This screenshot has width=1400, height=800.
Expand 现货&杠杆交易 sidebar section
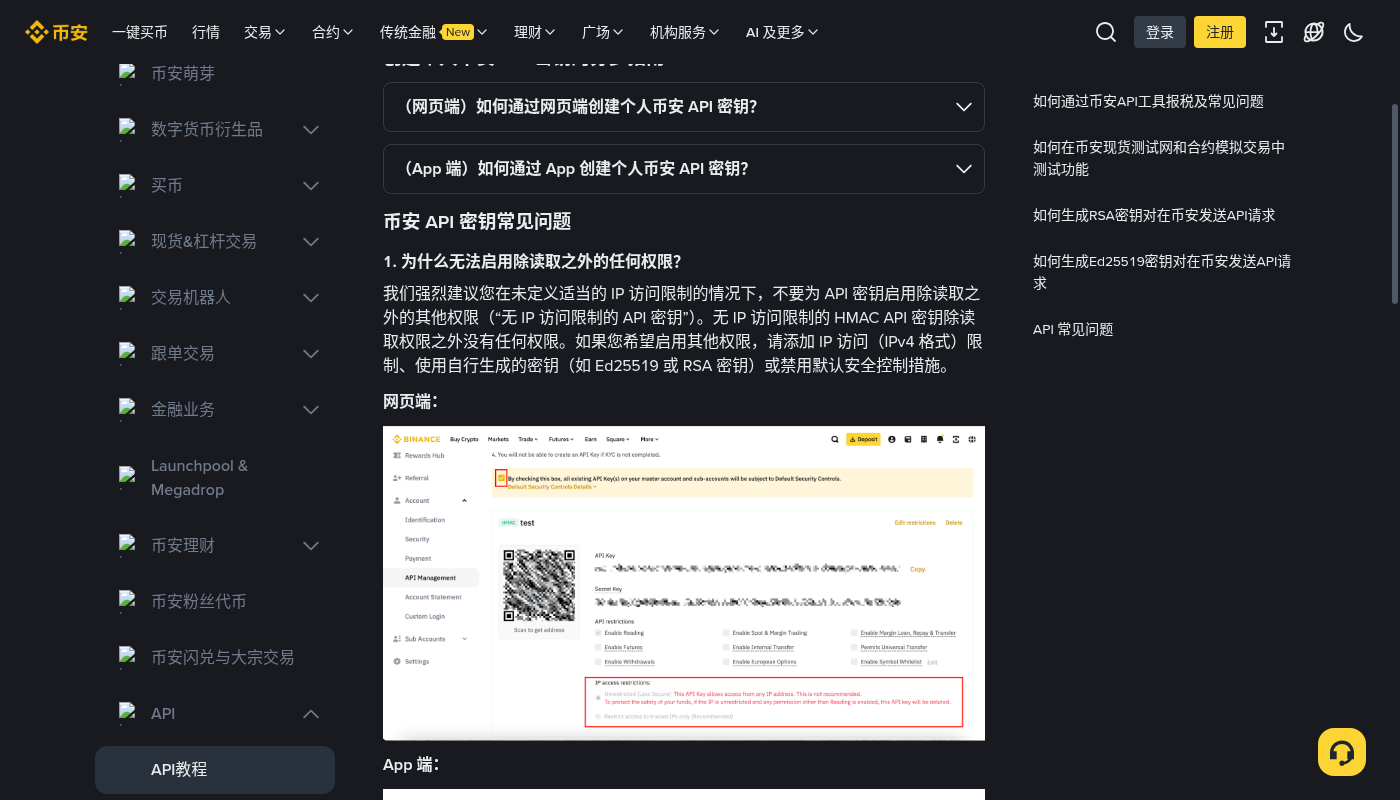[311, 242]
